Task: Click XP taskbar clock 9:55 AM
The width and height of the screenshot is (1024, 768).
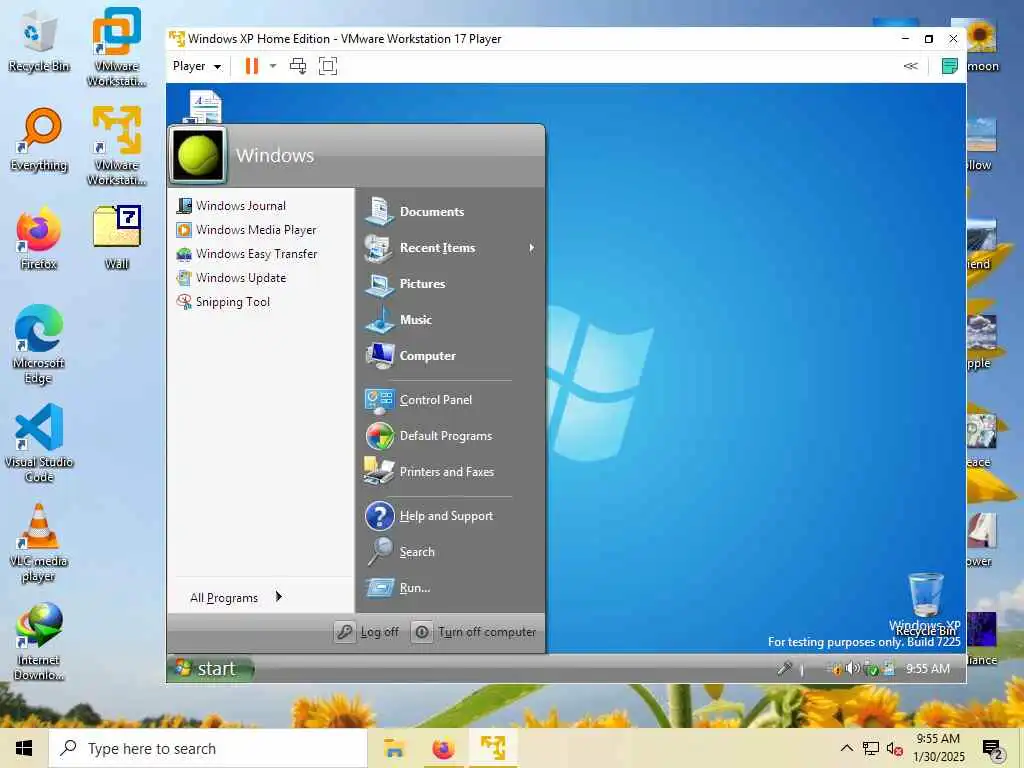Action: [x=927, y=669]
